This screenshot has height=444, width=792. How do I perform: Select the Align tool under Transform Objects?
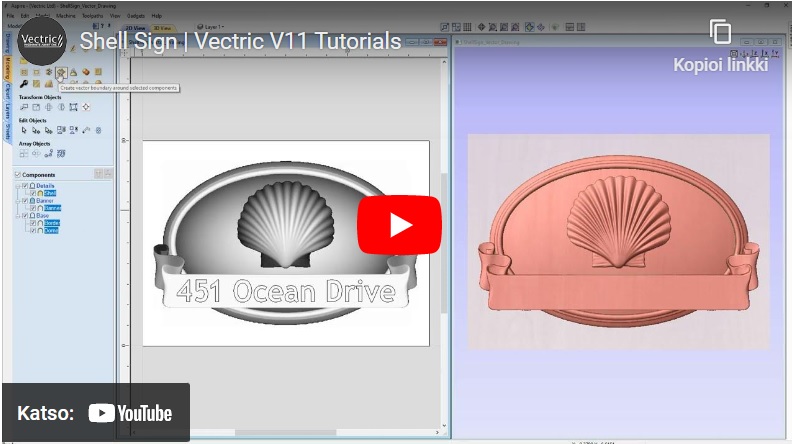click(x=86, y=107)
